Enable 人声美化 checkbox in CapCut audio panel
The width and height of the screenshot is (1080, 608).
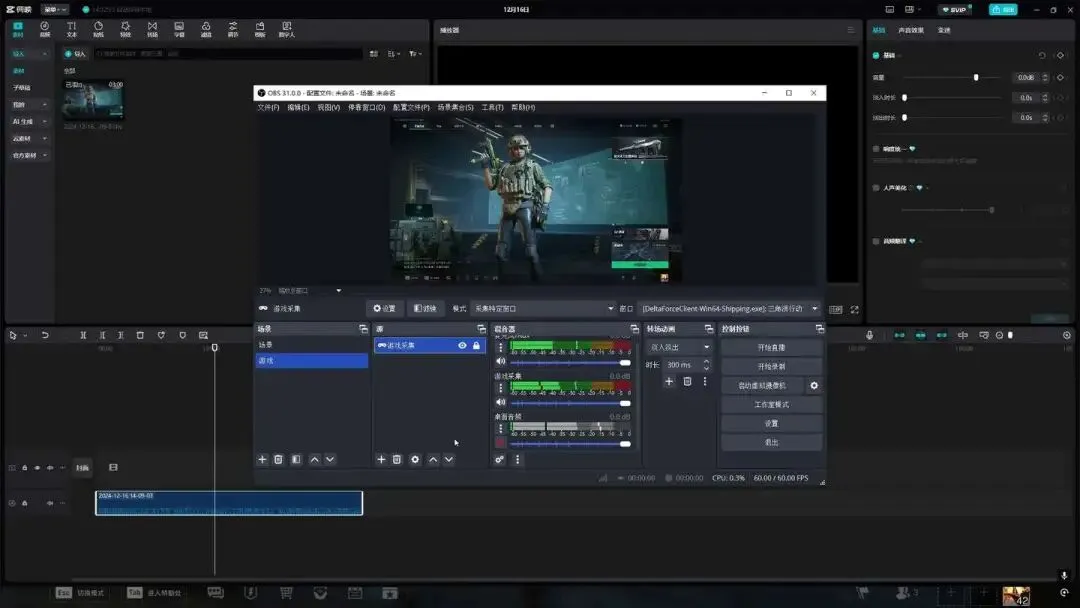(876, 188)
